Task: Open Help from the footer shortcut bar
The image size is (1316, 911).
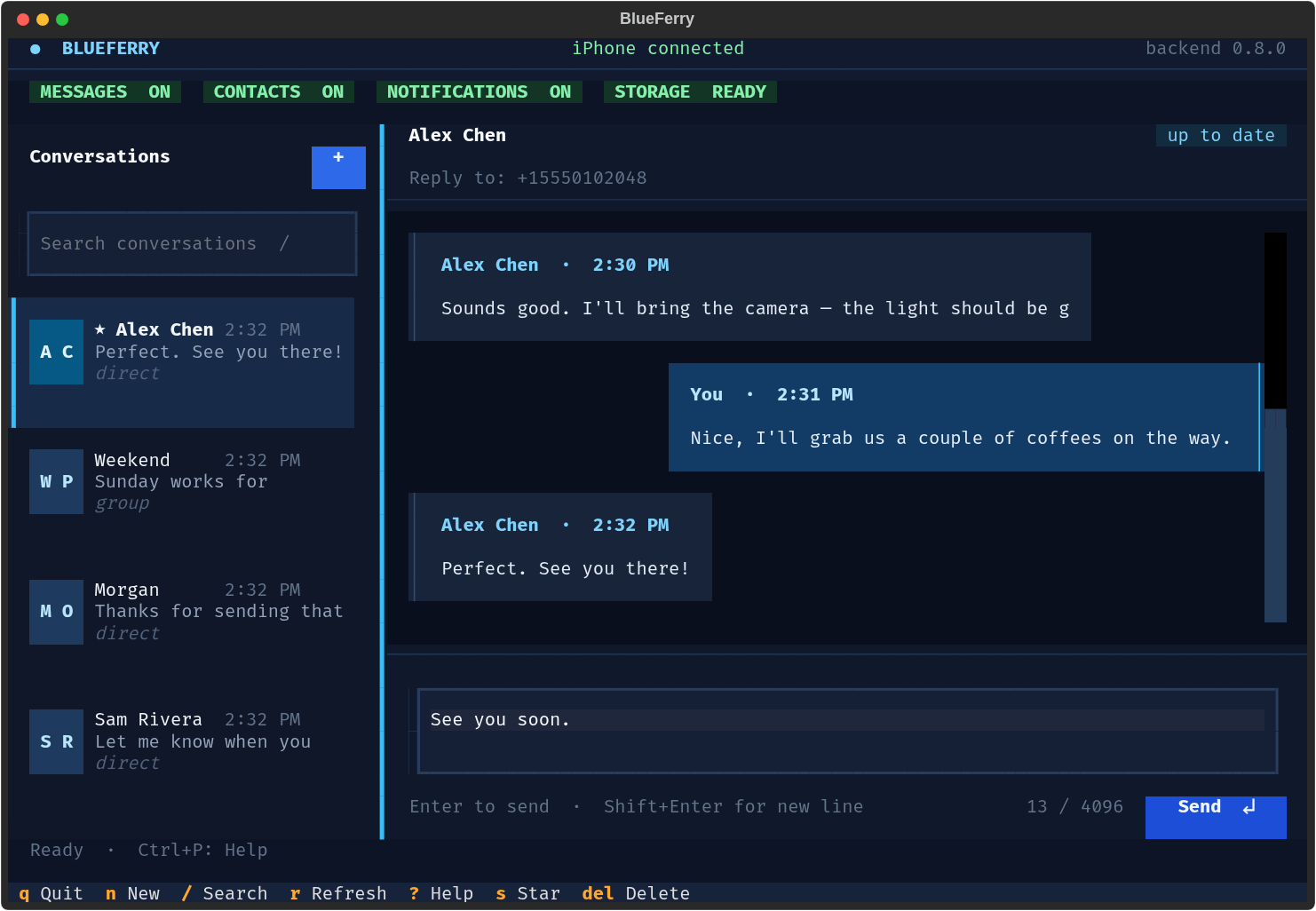Action: [441, 893]
